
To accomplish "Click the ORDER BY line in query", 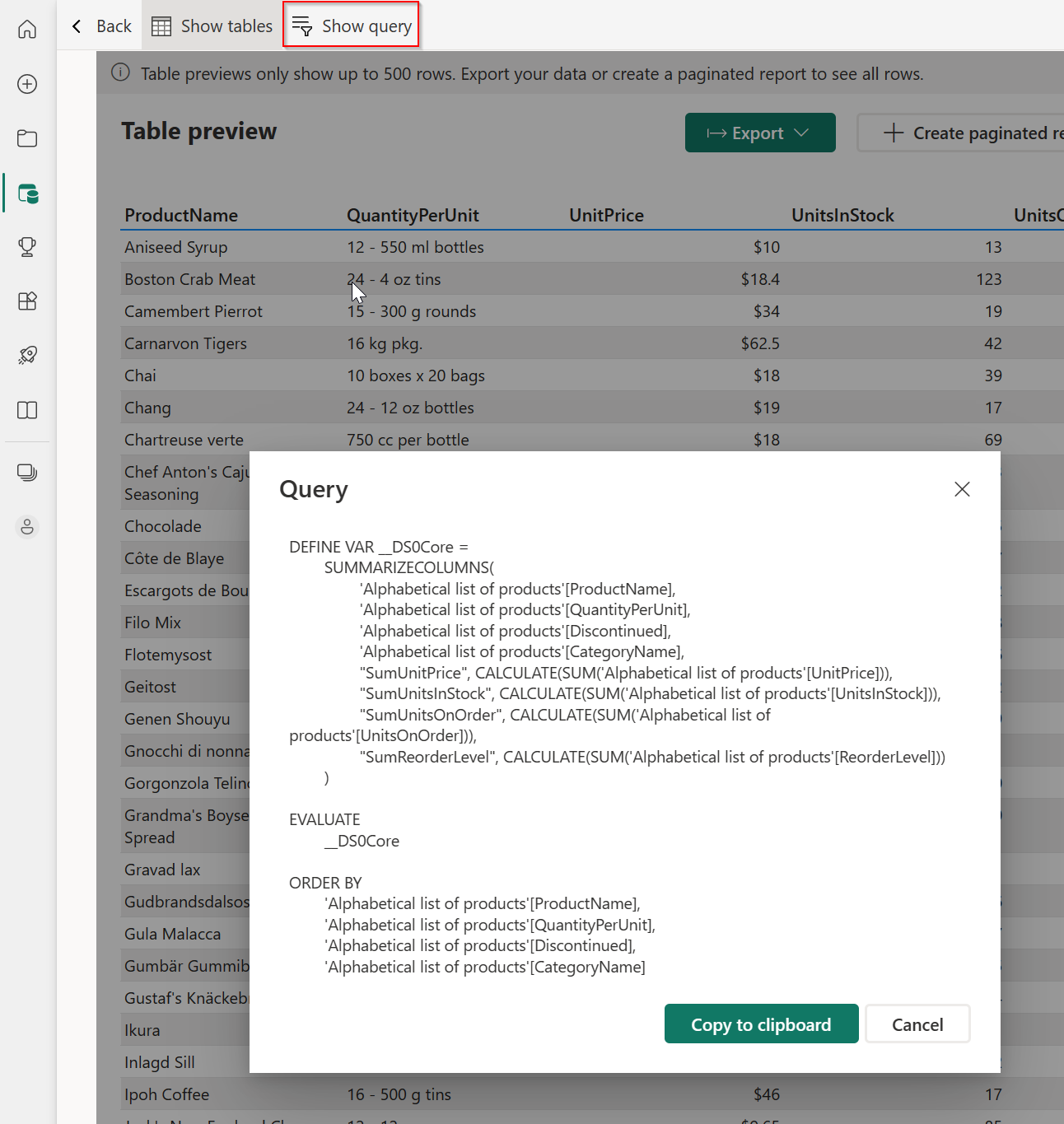I will pyautogui.click(x=325, y=883).
